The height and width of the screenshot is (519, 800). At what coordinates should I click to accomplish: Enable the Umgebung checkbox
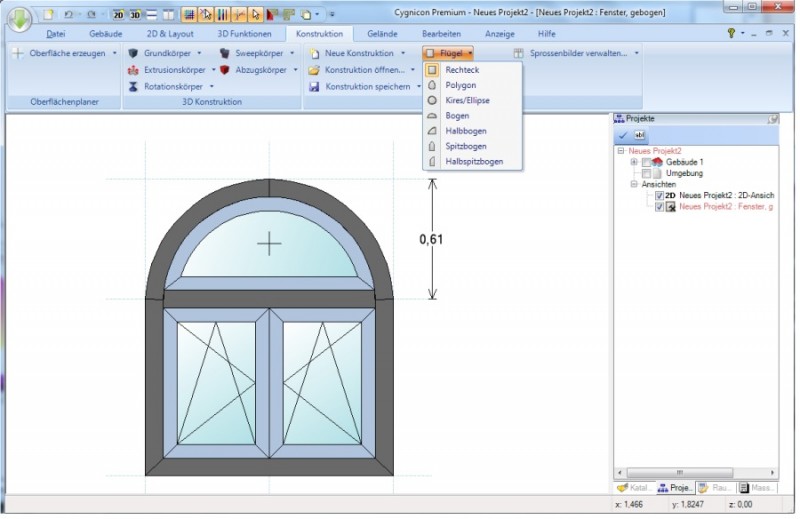coord(646,173)
